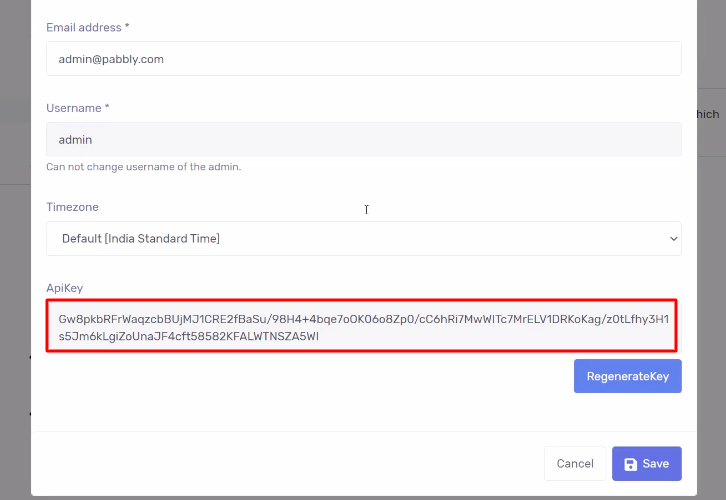Screen dimensions: 726x500
Task: Click the Timezone label
Action: coord(72,207)
